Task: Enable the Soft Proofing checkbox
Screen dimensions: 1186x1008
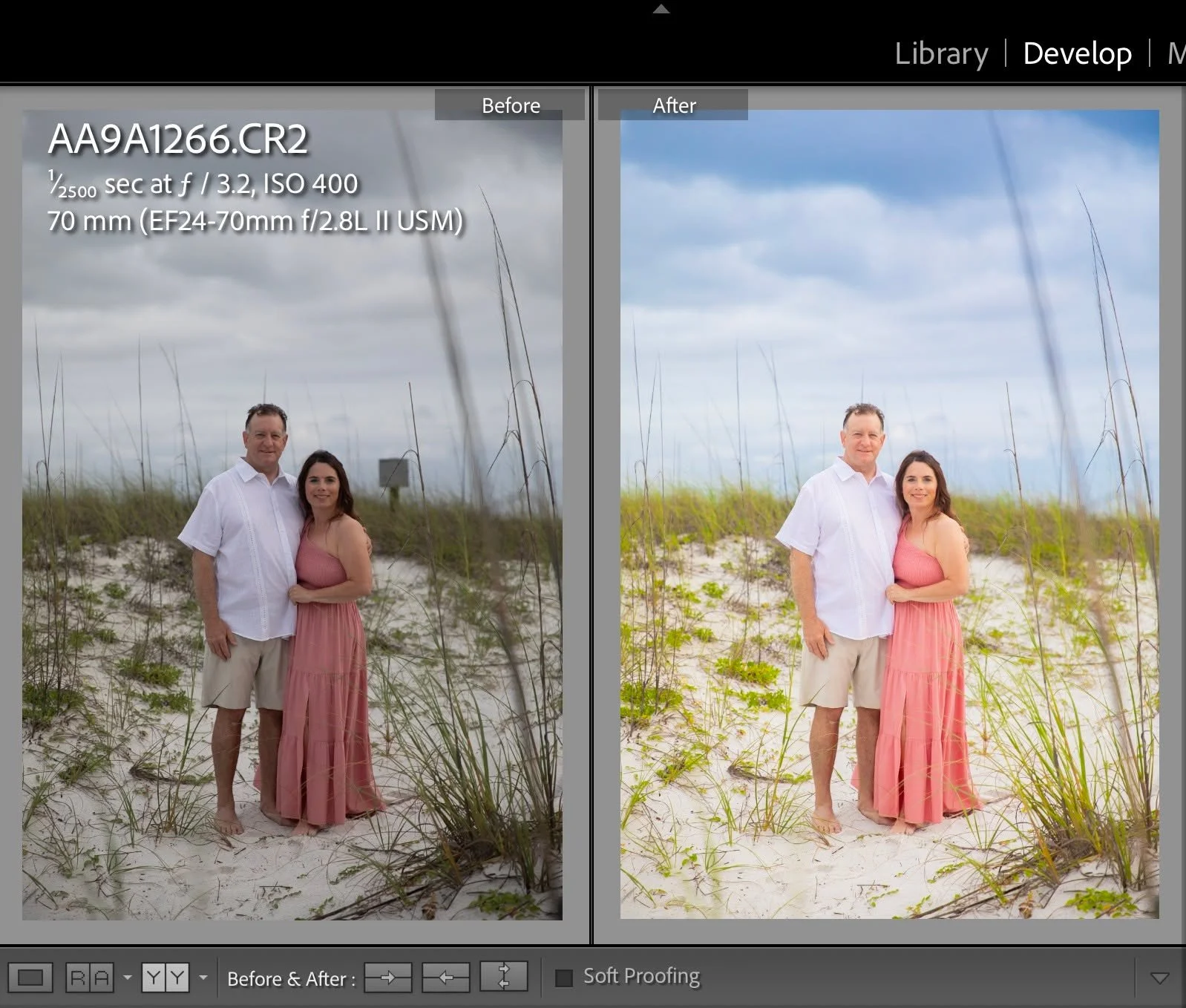Action: coord(564,978)
